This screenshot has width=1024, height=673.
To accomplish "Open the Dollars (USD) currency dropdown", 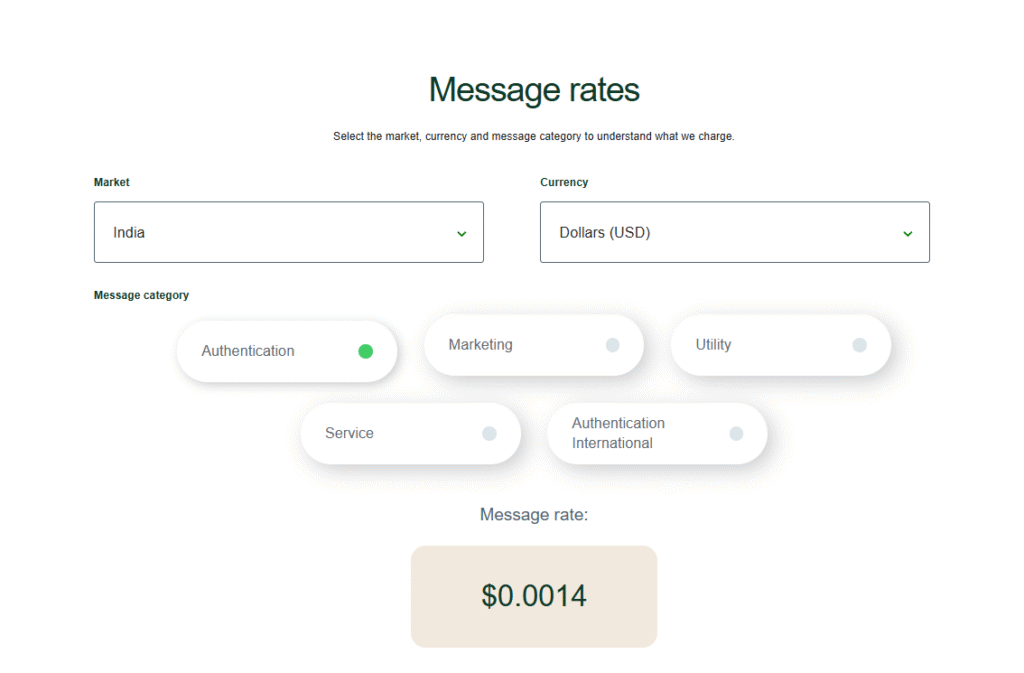I will pos(734,232).
